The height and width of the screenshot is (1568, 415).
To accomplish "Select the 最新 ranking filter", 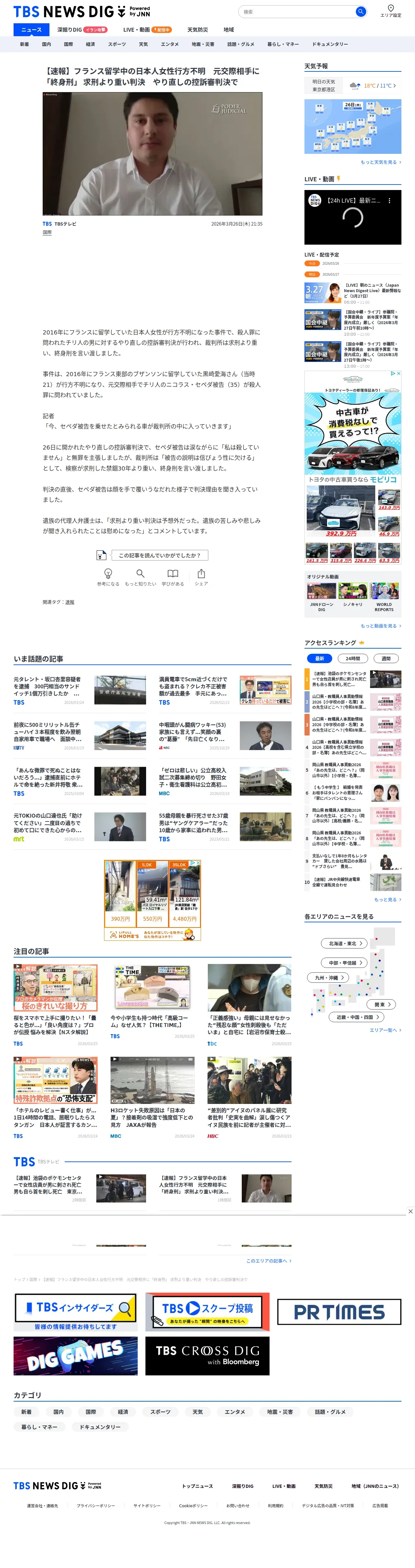I will [x=319, y=658].
